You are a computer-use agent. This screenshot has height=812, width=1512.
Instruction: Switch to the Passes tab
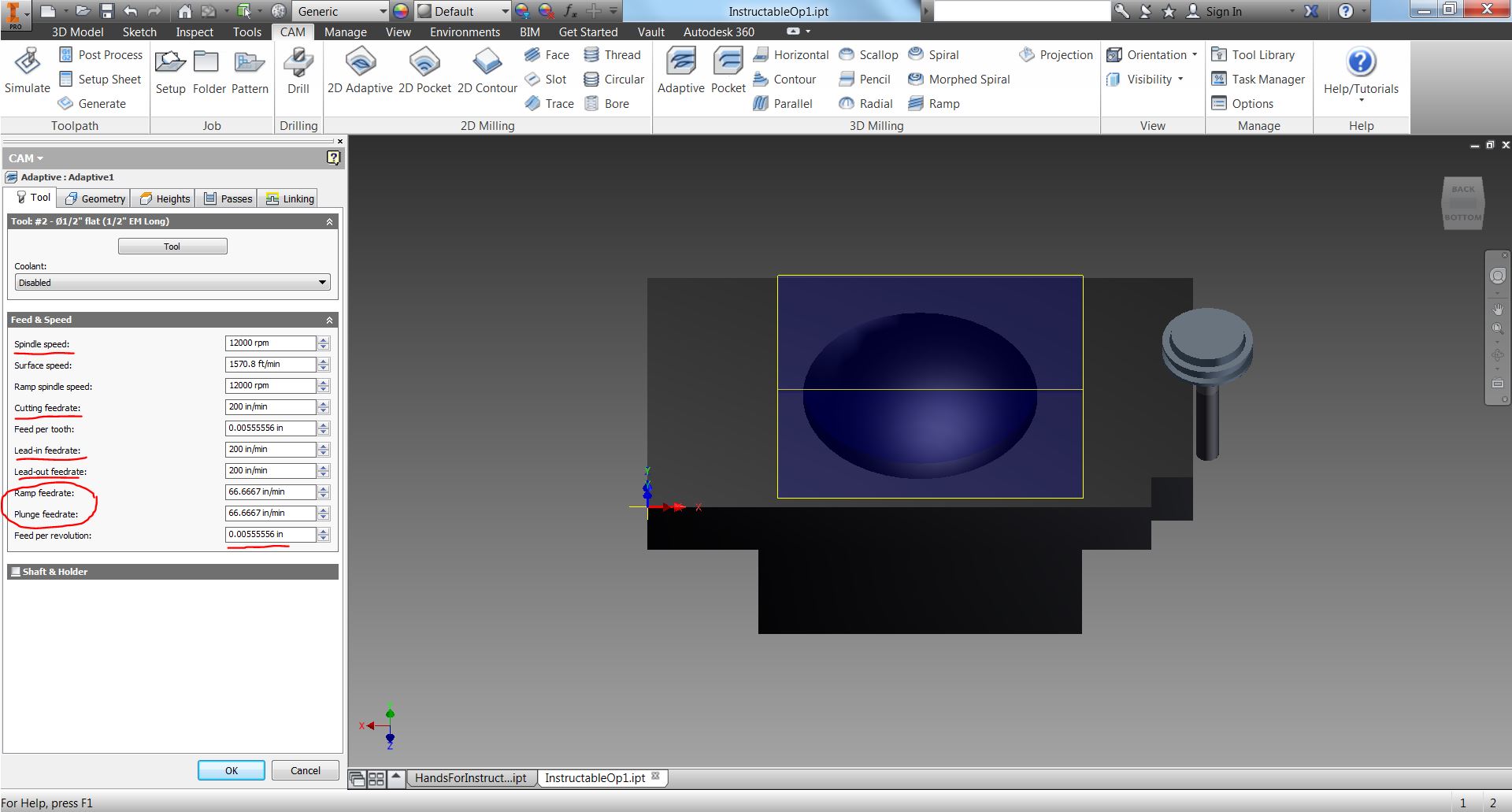[228, 198]
